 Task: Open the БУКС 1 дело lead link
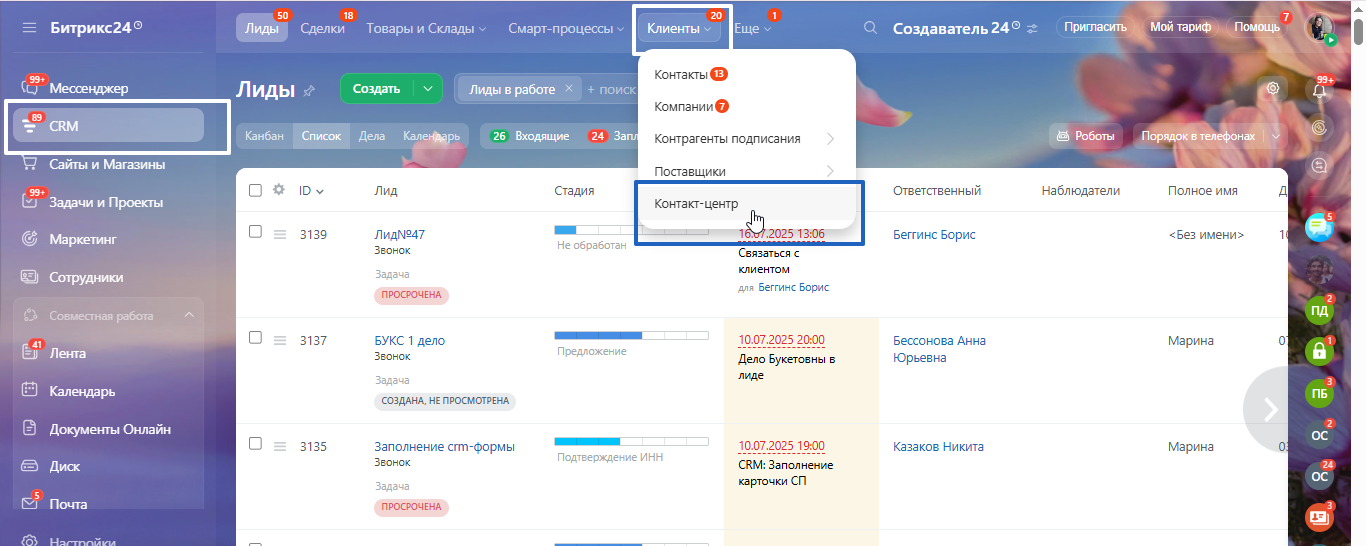coord(410,341)
